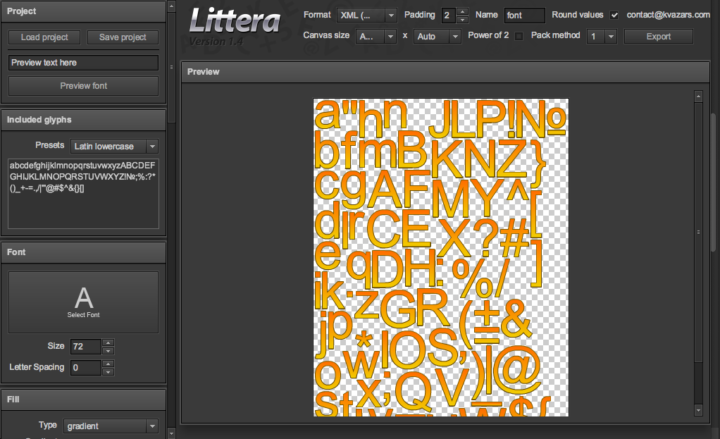Decrease Padding value with down arrow
The width and height of the screenshot is (720, 439).
(x=462, y=20)
